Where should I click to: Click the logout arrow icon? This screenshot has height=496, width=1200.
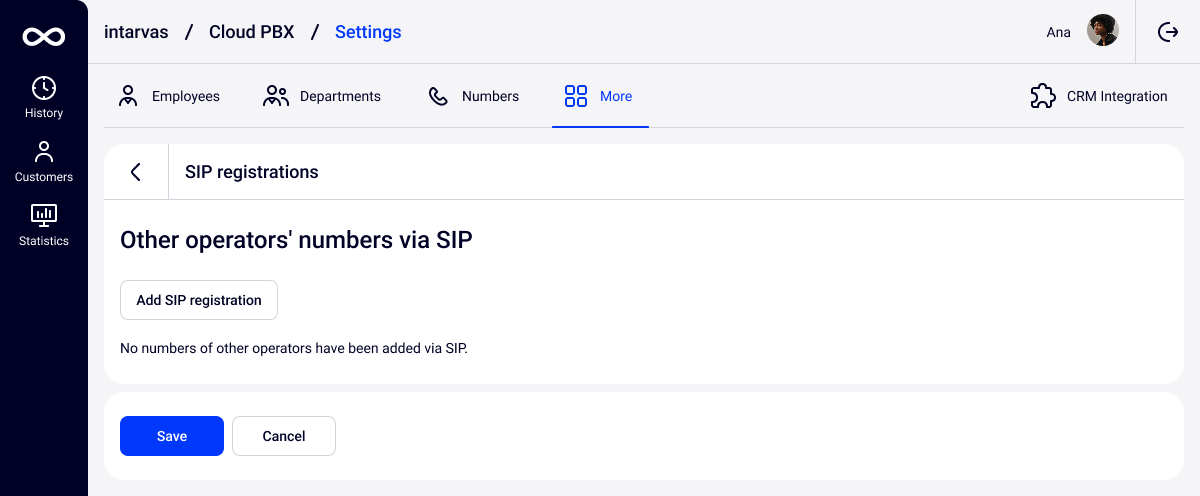pos(1168,32)
